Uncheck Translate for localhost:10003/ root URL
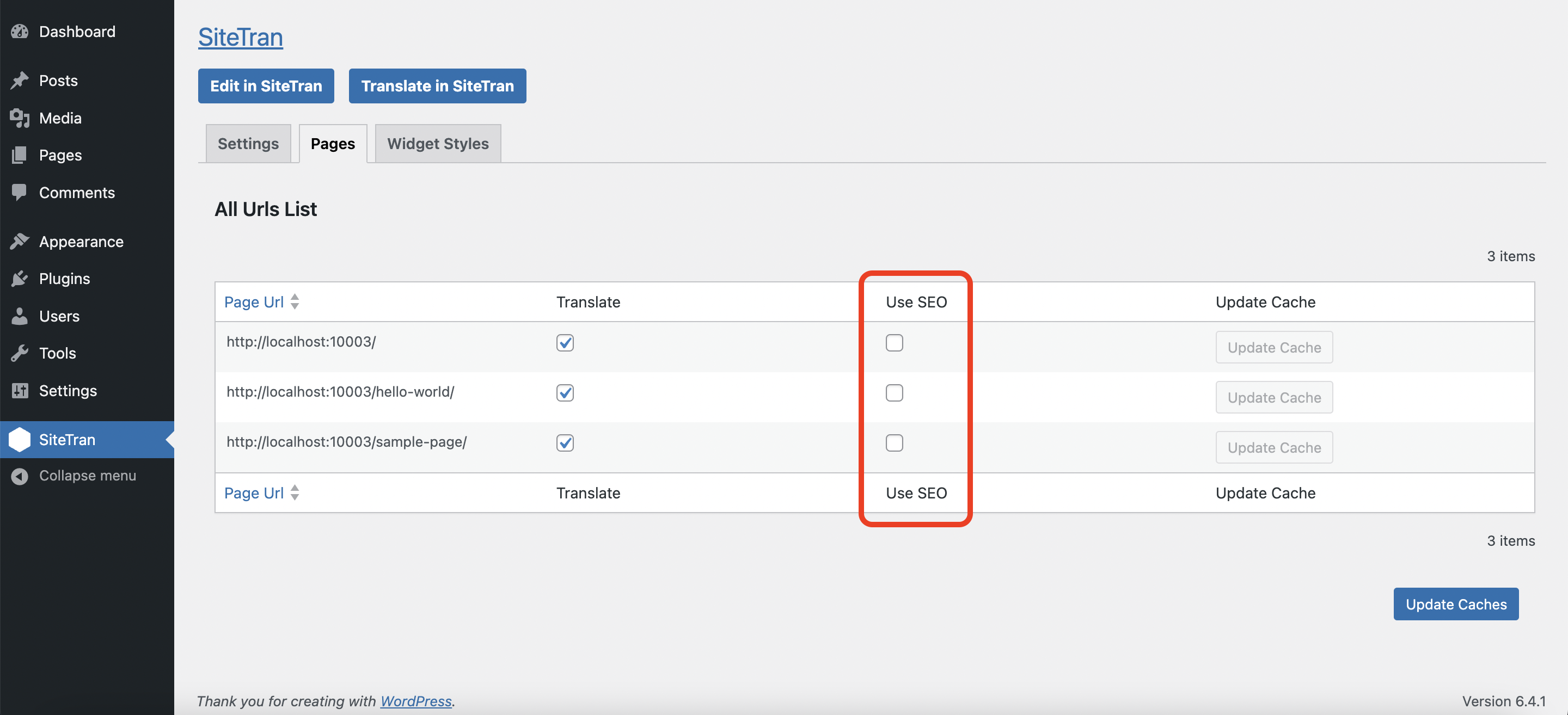The image size is (1568, 715). tap(565, 343)
